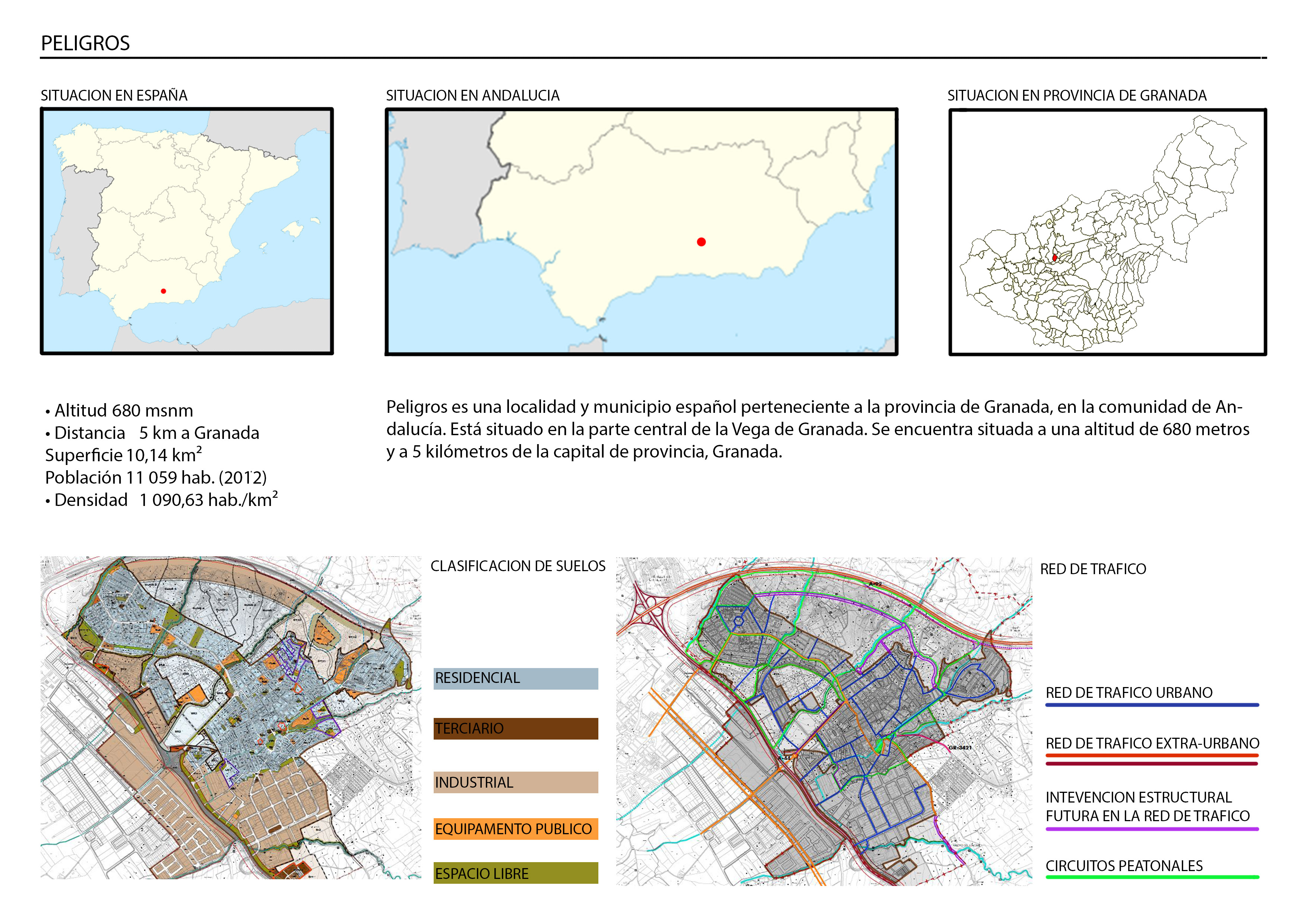Viewport: 1307px width, 924px height.
Task: Open the soil classification map
Action: (x=231, y=717)
